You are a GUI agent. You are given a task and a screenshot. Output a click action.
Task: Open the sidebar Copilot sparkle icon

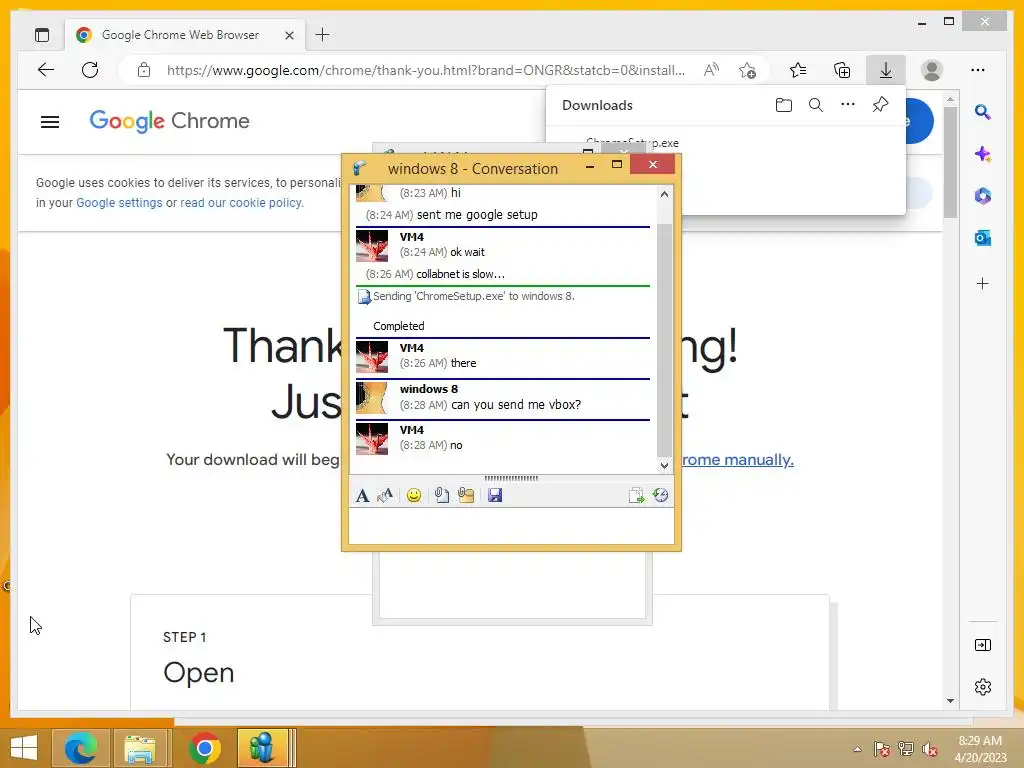pos(983,154)
